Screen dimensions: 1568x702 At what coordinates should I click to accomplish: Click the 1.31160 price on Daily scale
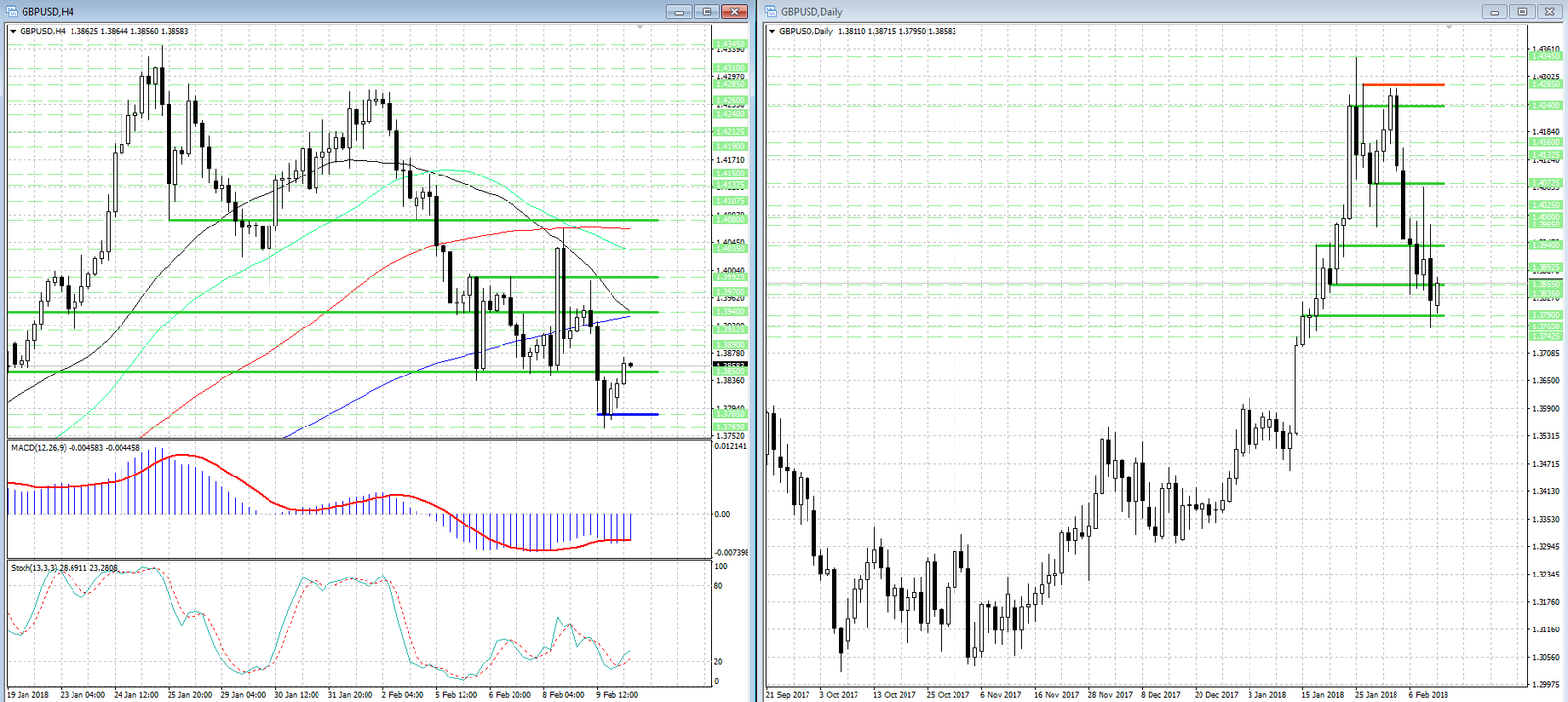click(1545, 629)
